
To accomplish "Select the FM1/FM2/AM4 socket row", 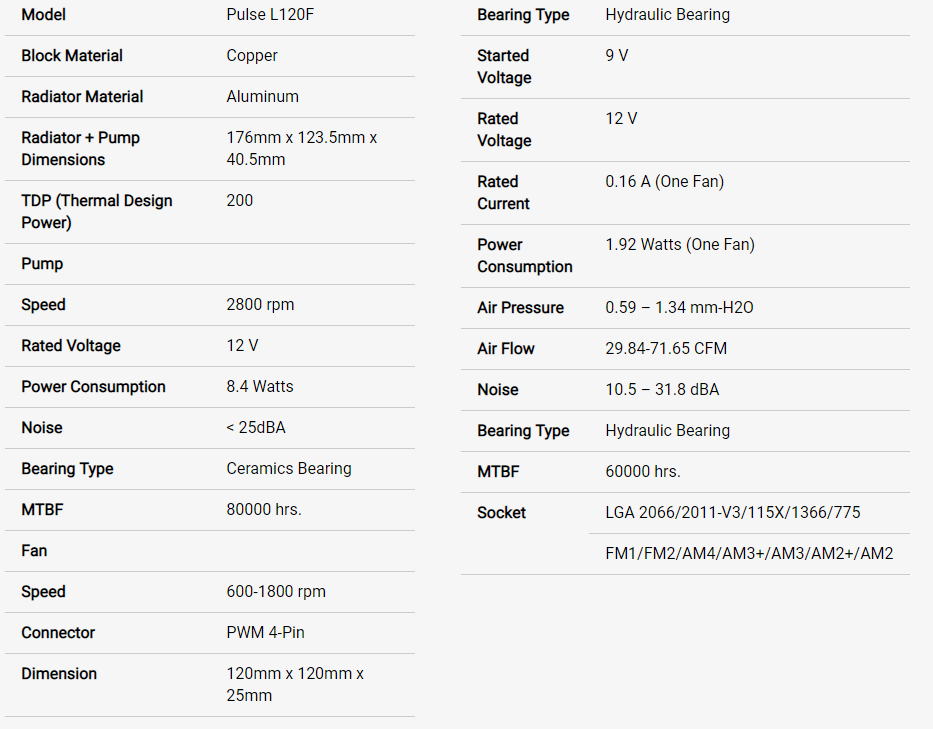I will pyautogui.click(x=749, y=554).
